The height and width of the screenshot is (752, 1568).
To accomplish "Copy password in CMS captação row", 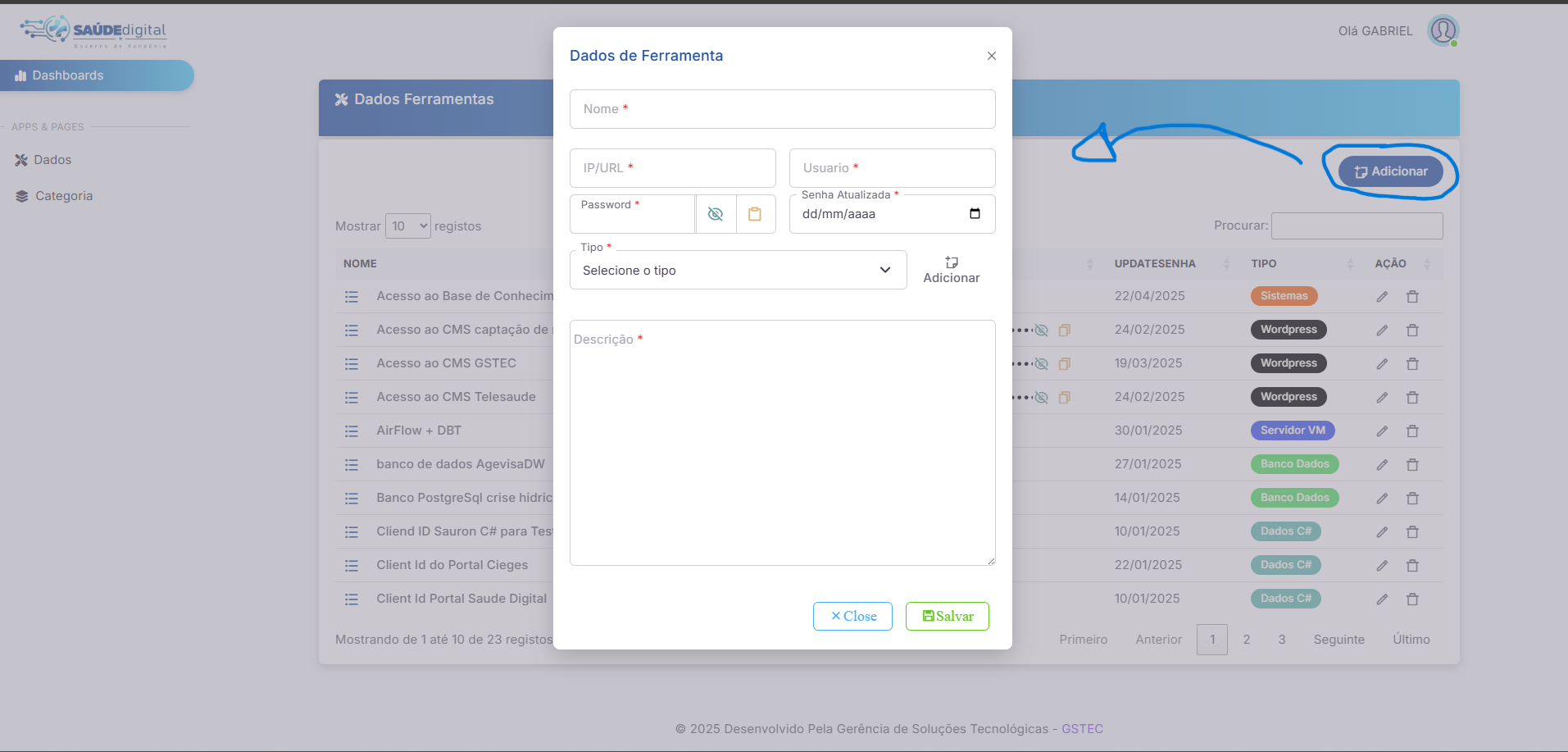I will coord(1065,330).
